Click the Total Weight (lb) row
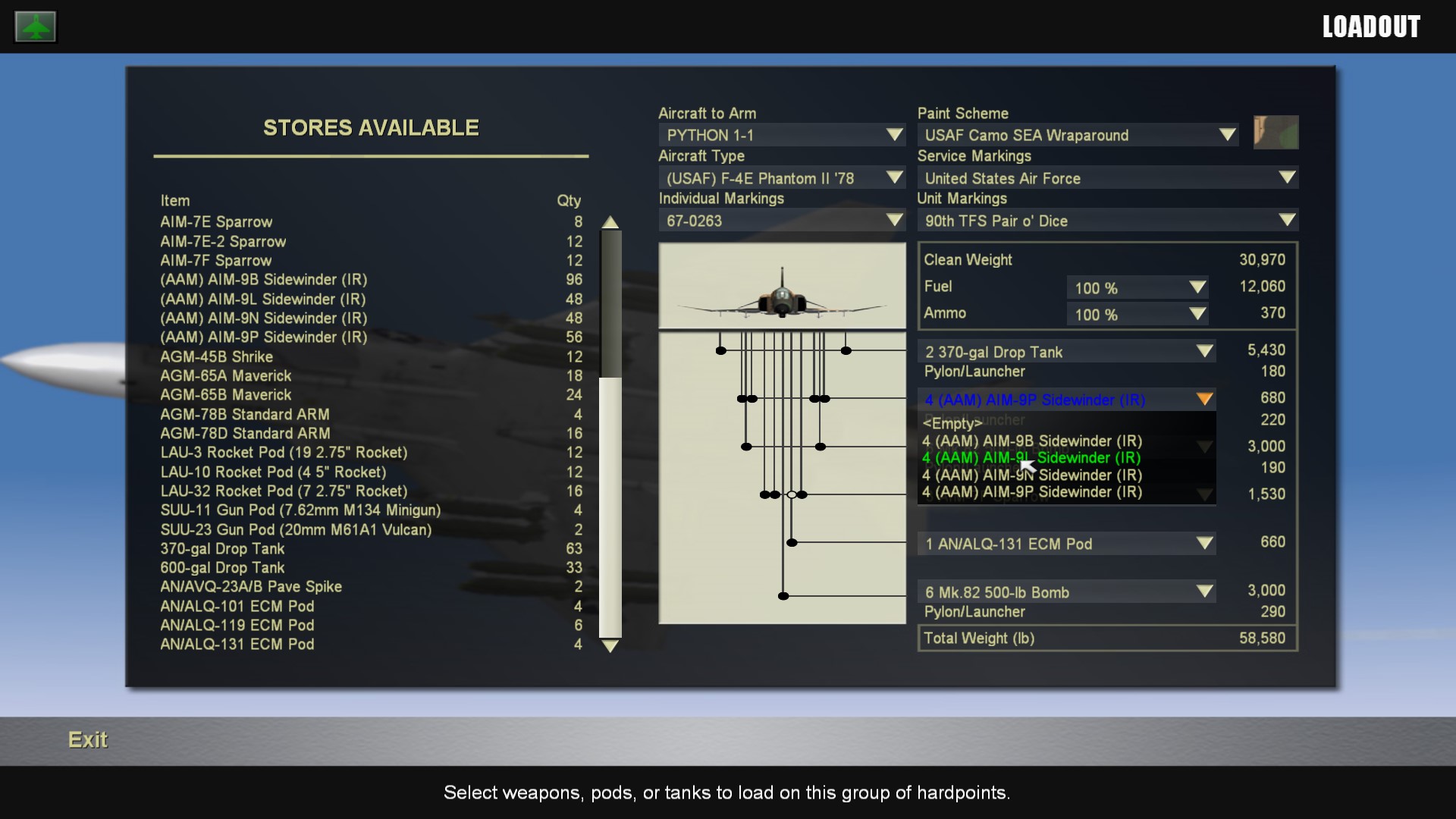Screen dimensions: 1456x819 pos(1107,639)
